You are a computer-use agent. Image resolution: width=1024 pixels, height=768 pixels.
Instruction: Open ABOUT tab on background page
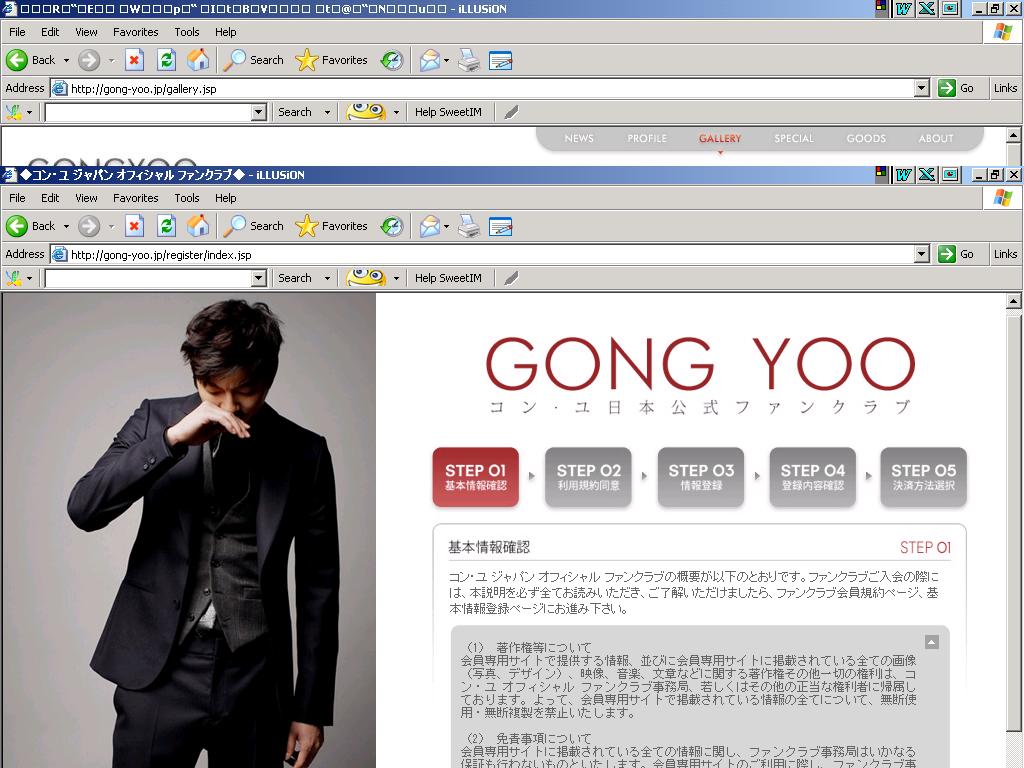pos(936,138)
